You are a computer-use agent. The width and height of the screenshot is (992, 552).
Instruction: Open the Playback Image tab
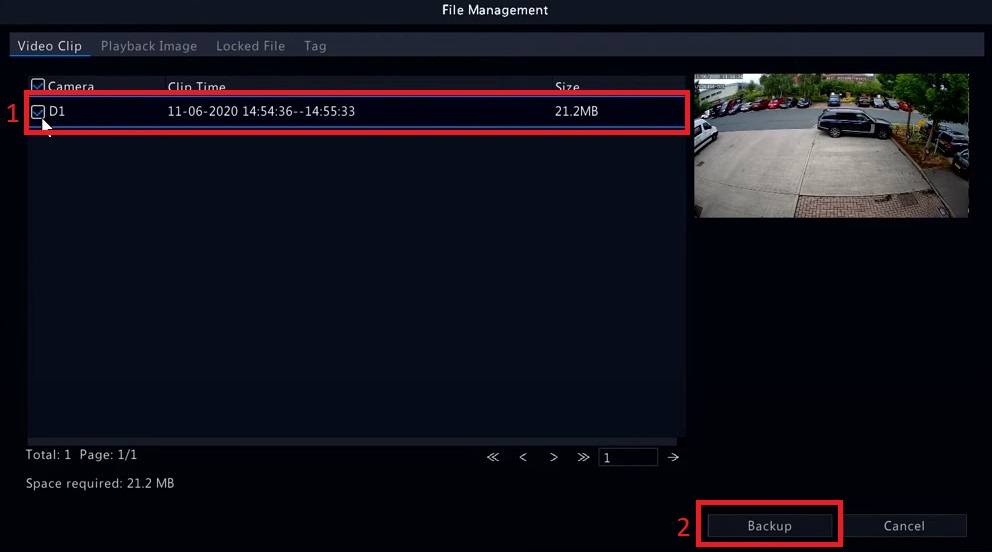(x=149, y=46)
